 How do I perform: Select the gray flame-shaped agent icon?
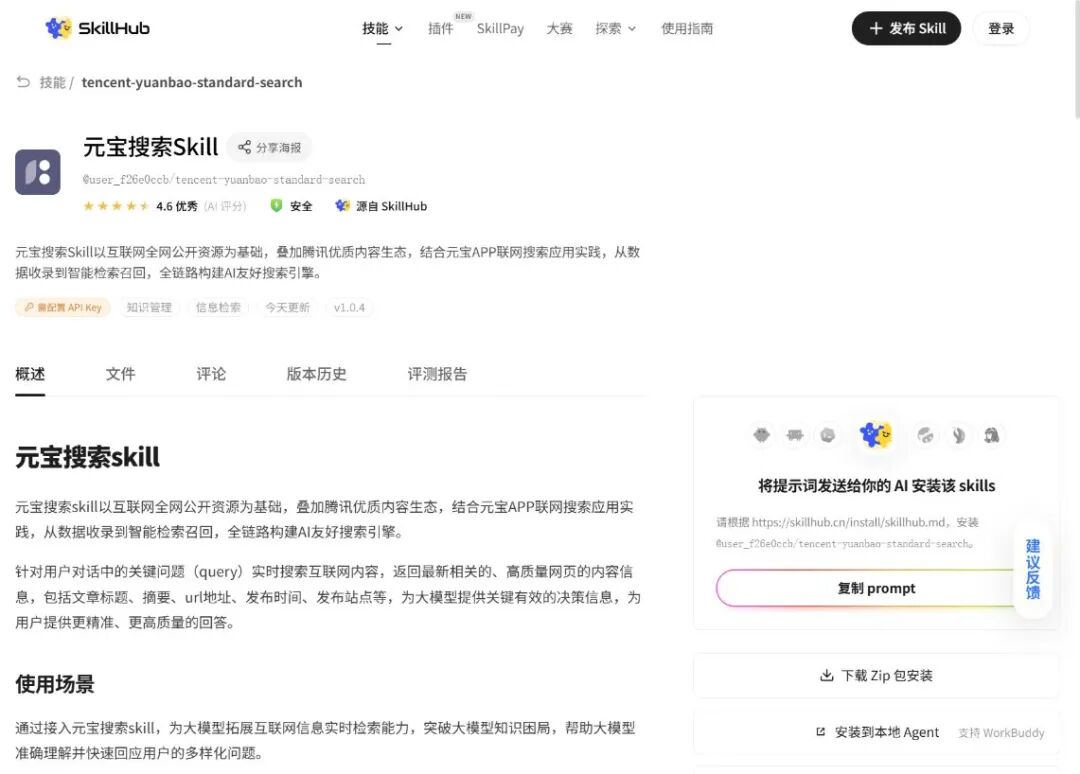958,435
